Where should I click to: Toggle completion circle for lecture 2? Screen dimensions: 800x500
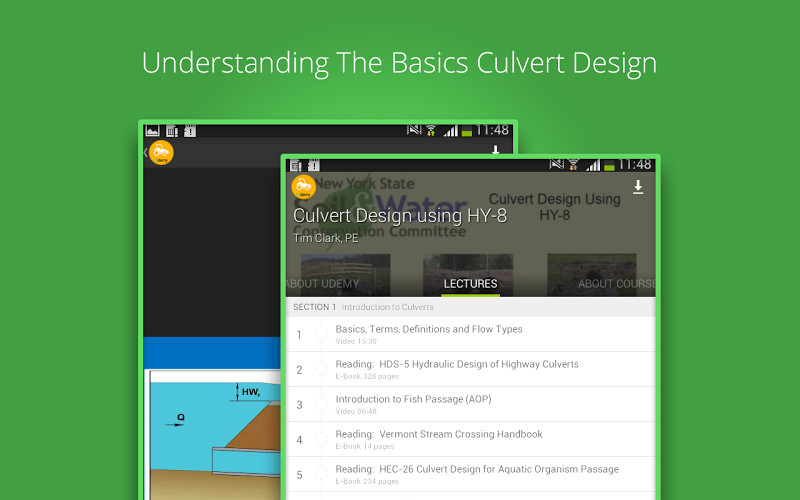(321, 369)
